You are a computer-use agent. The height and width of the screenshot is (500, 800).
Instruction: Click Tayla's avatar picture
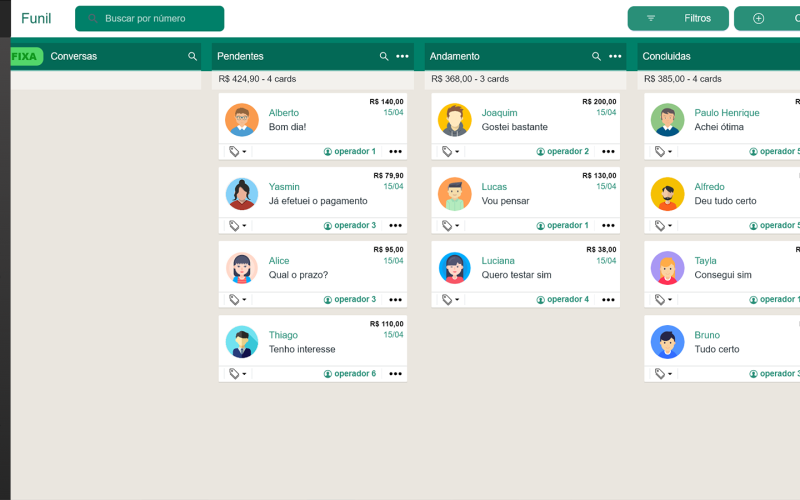(667, 268)
